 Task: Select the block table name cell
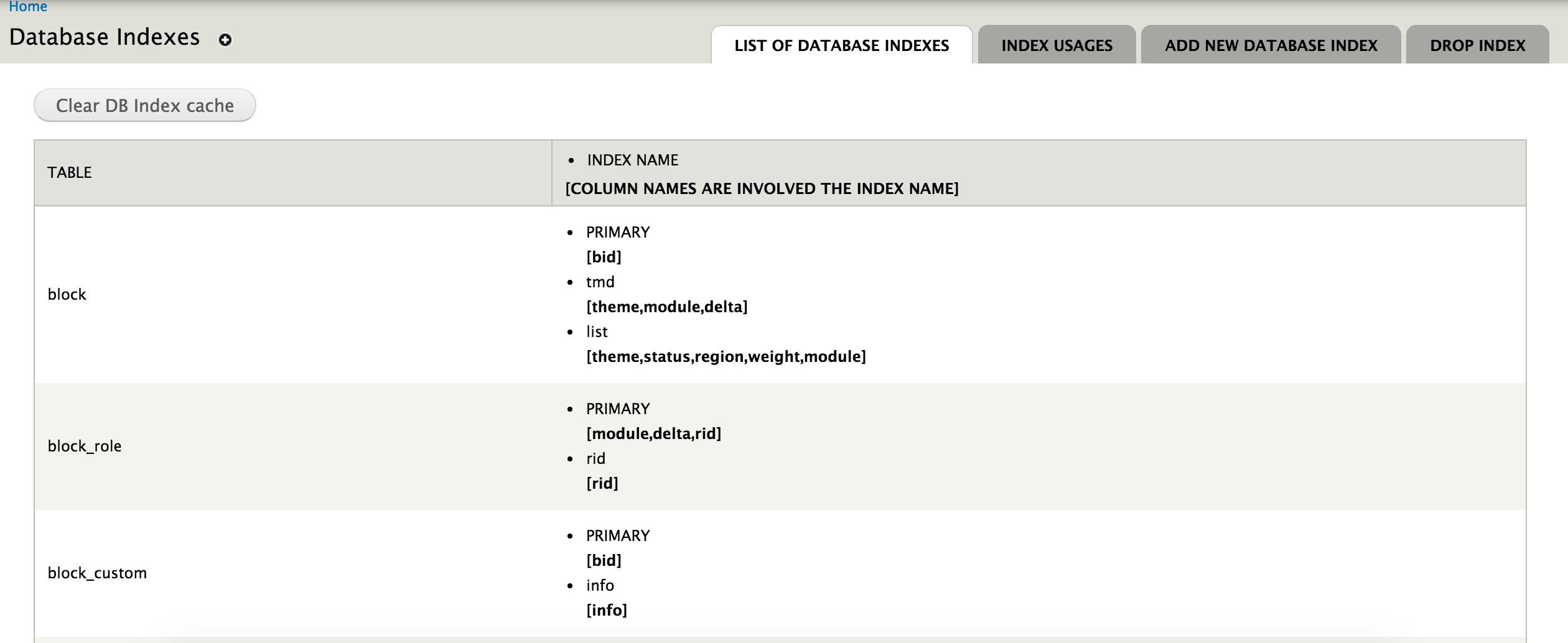[x=293, y=294]
